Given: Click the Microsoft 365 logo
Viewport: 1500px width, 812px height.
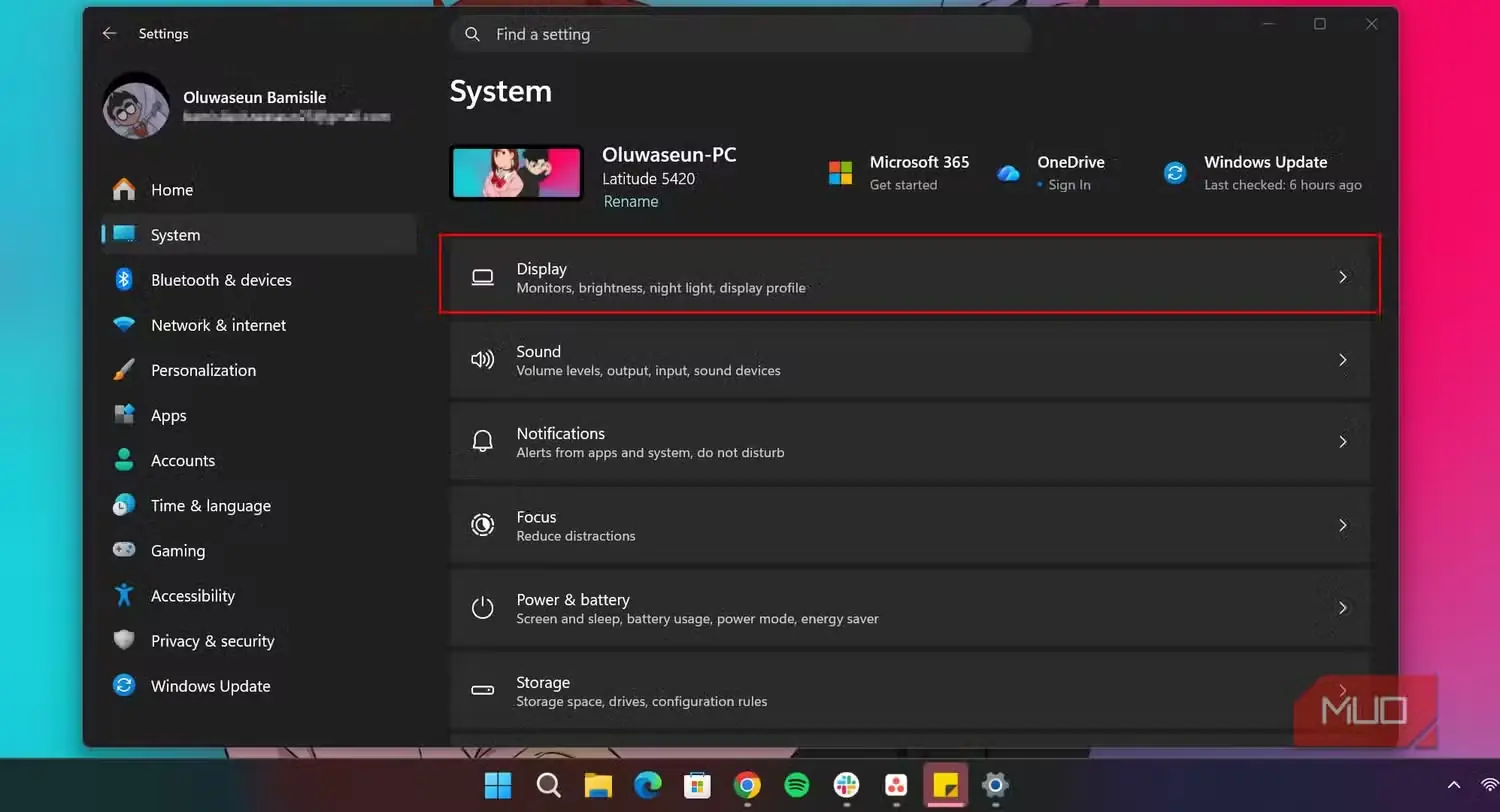Looking at the screenshot, I should coord(840,173).
